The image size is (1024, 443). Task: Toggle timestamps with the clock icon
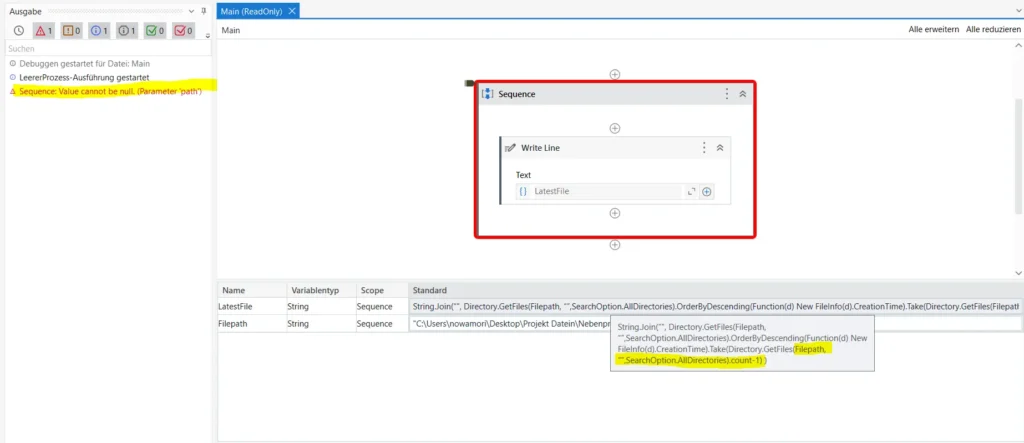19,30
